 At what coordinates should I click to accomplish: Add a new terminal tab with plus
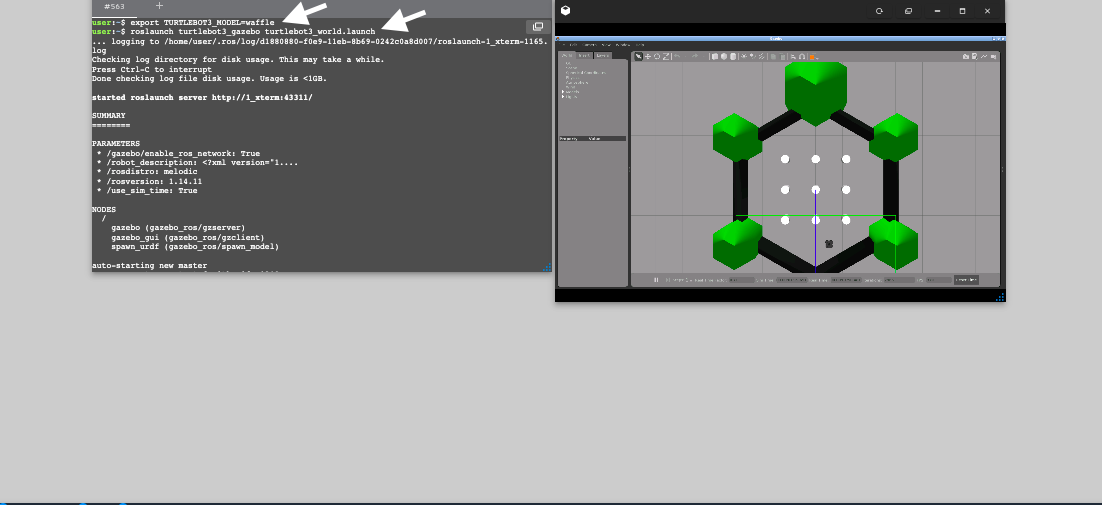point(159,6)
